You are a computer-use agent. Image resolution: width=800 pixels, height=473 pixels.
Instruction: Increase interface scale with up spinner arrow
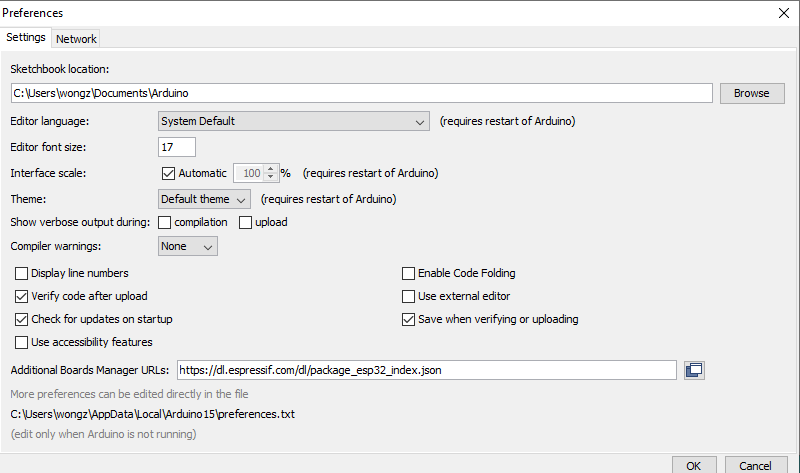[x=271, y=169]
